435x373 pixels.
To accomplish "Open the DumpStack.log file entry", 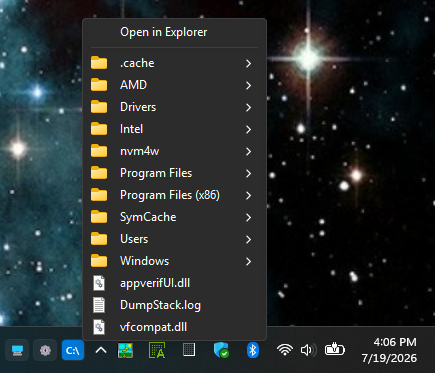I will pos(174,305).
